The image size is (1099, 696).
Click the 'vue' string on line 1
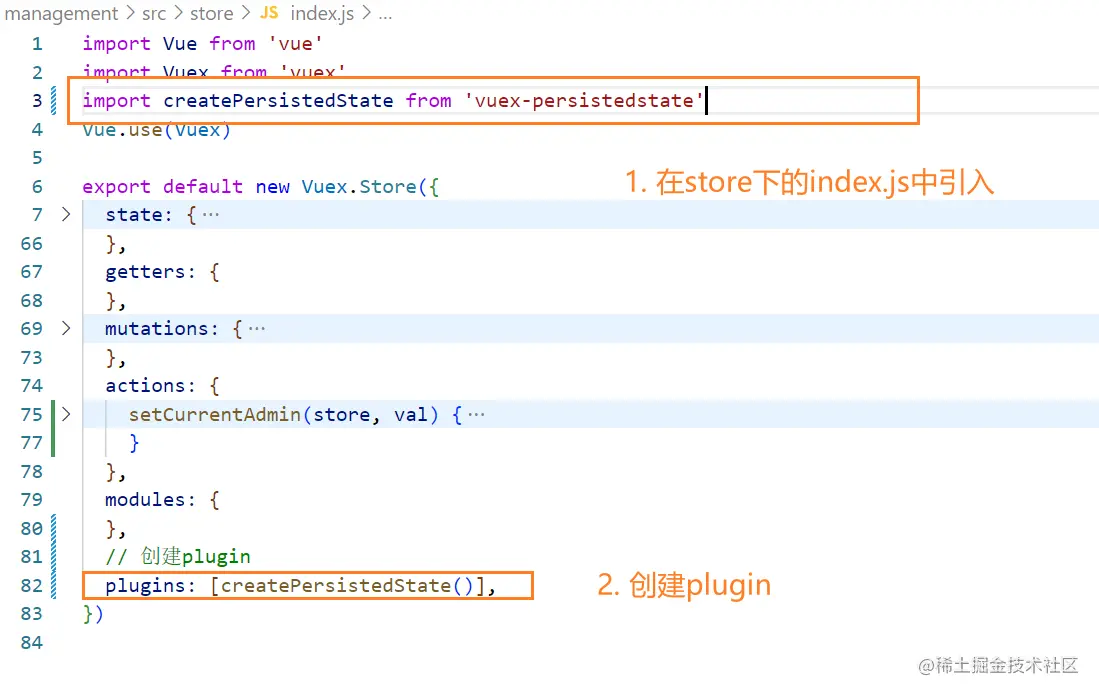tap(295, 43)
